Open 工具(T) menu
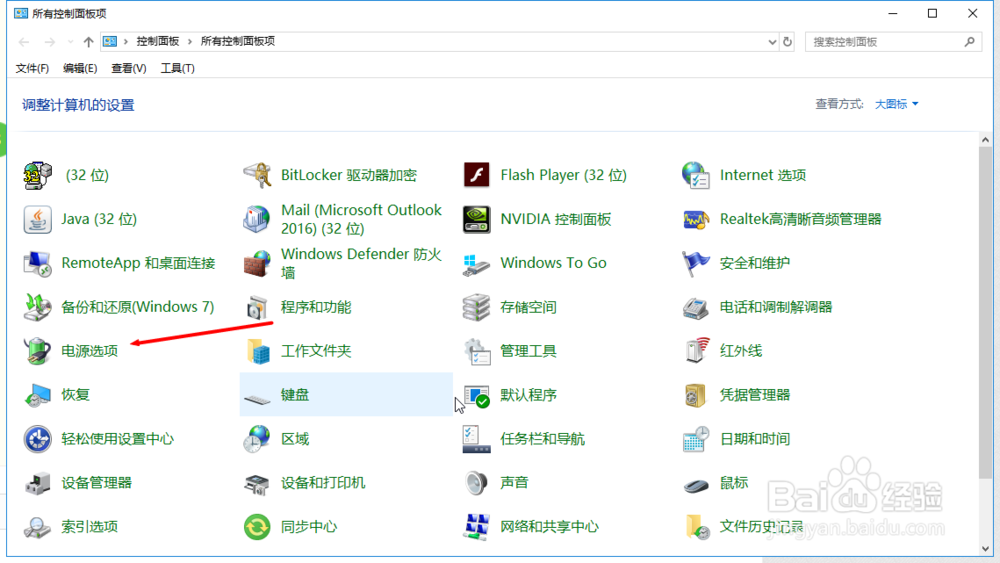Image resolution: width=1000 pixels, height=563 pixels. coord(177,68)
